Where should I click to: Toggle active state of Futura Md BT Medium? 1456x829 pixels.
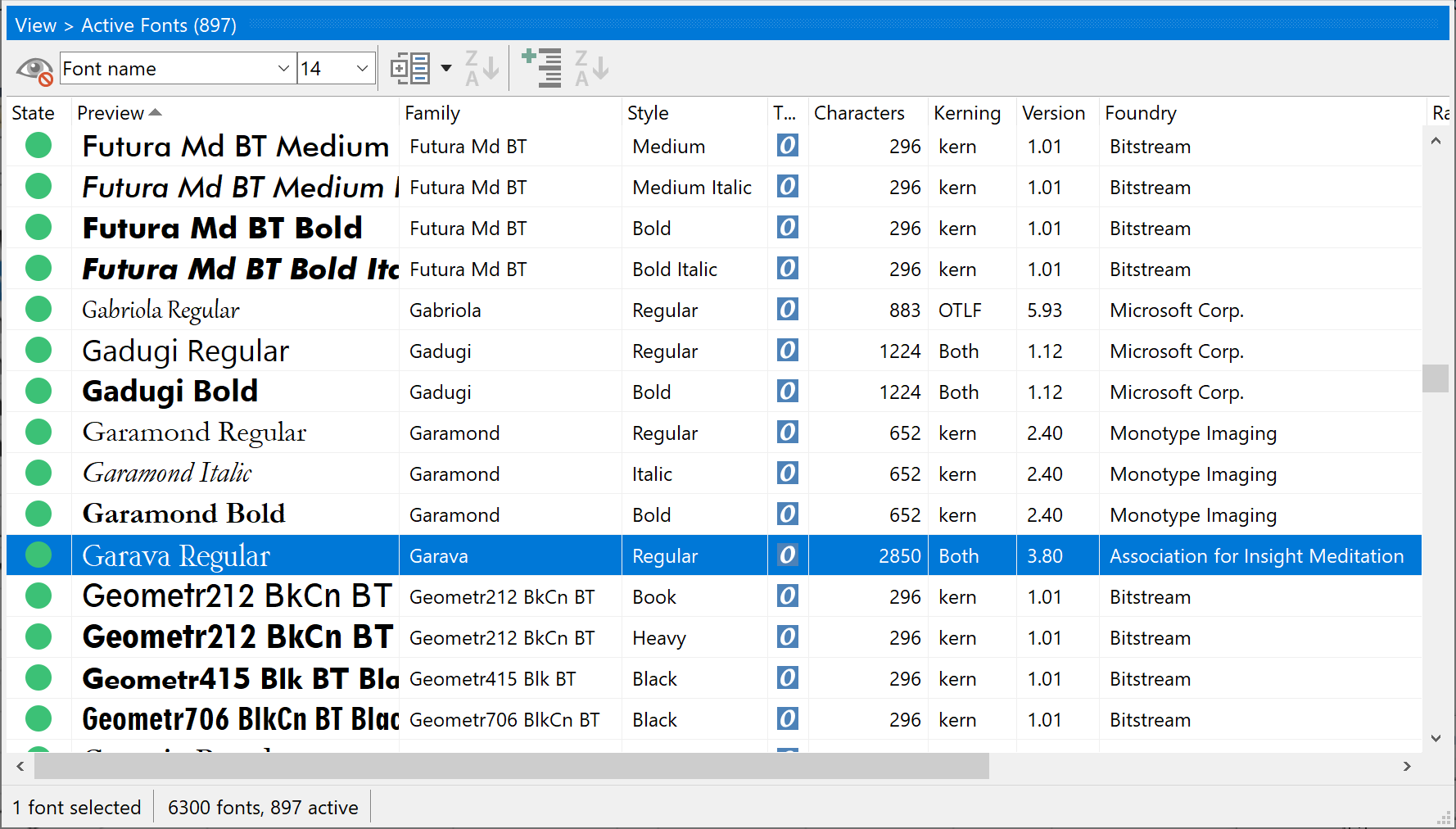[38, 146]
